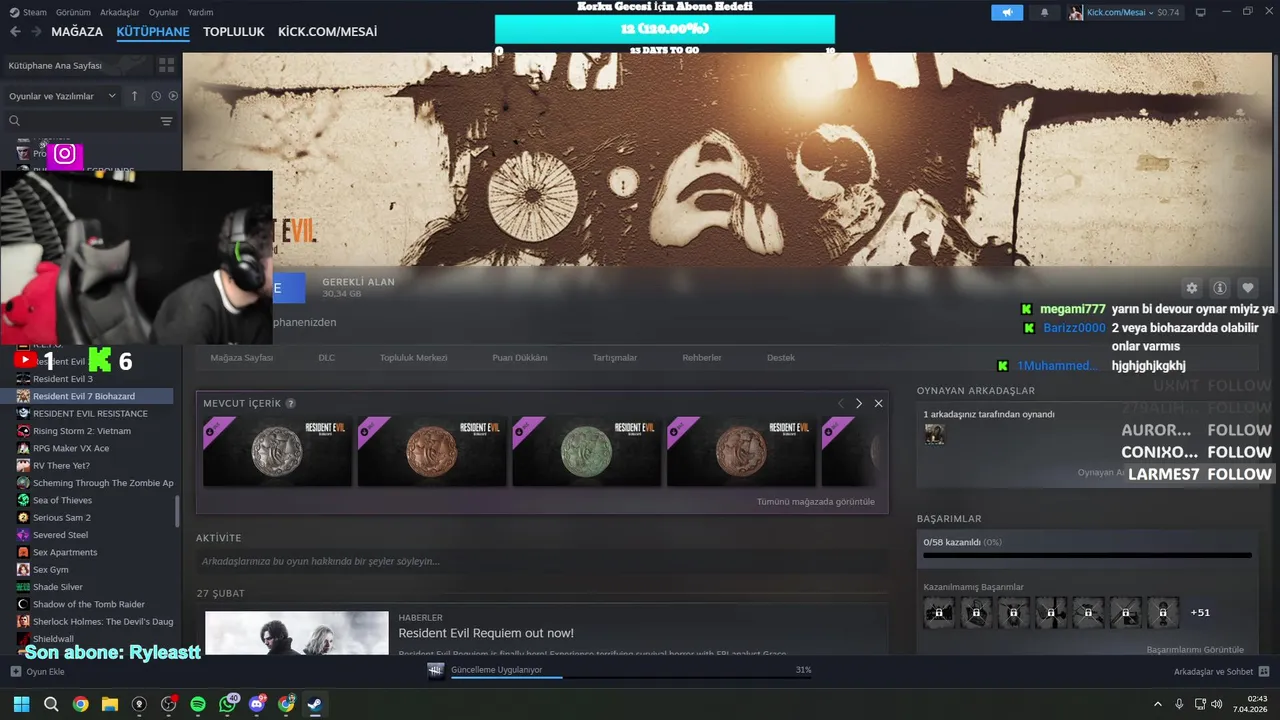The height and width of the screenshot is (720, 1280).
Task: Go back with the left arrow navigation icon
Action: [15, 31]
